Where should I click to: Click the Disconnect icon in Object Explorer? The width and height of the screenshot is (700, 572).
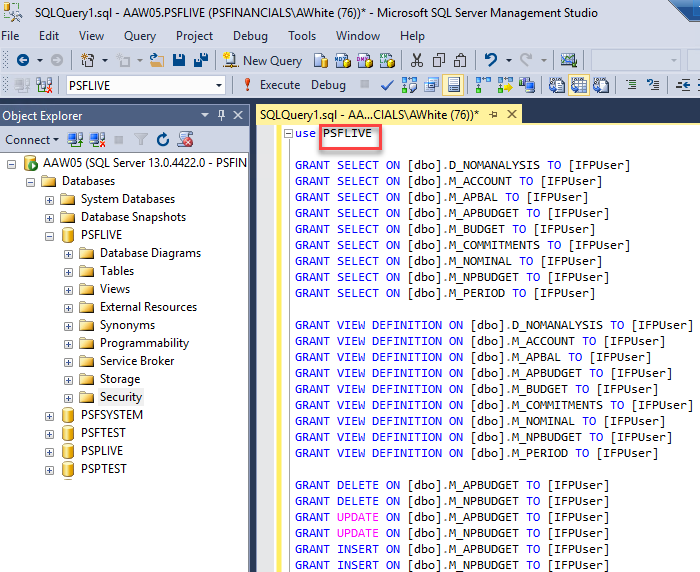97,140
